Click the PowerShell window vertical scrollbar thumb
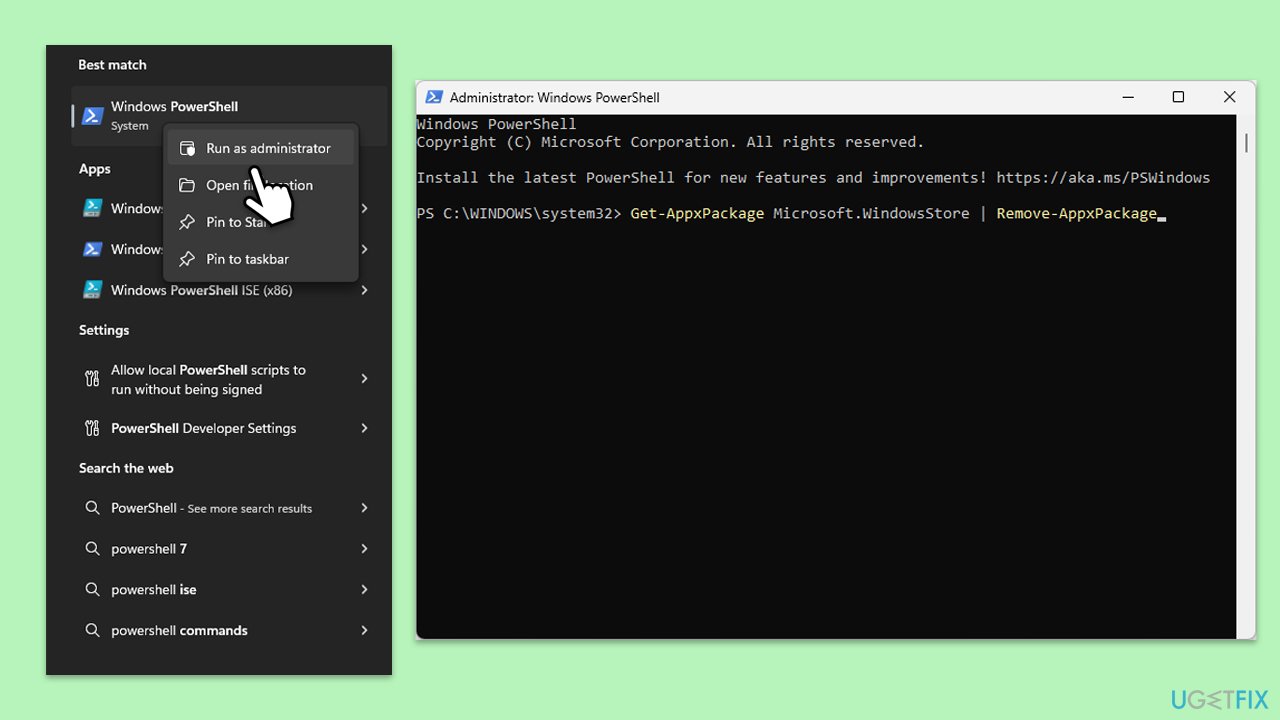 (1246, 143)
